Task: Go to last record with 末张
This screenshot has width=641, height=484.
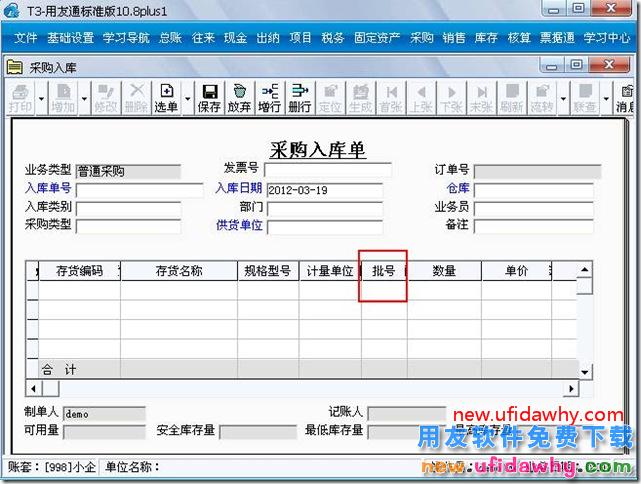Action: pyautogui.click(x=482, y=98)
